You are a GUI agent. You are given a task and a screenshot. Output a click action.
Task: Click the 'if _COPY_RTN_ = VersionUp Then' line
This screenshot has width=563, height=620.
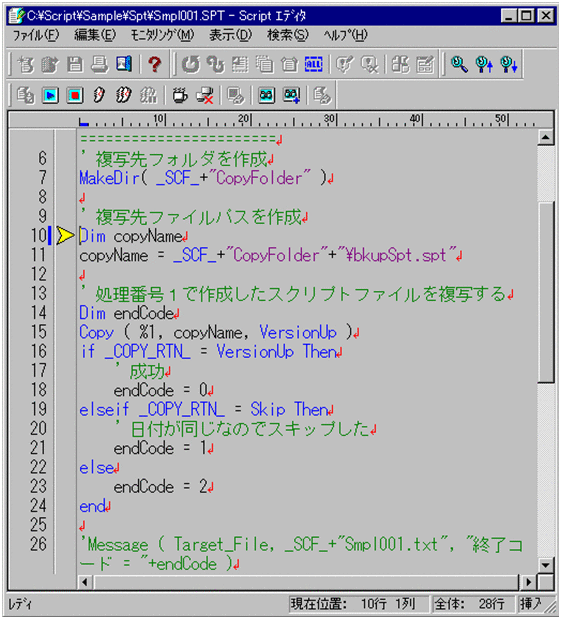pos(211,351)
